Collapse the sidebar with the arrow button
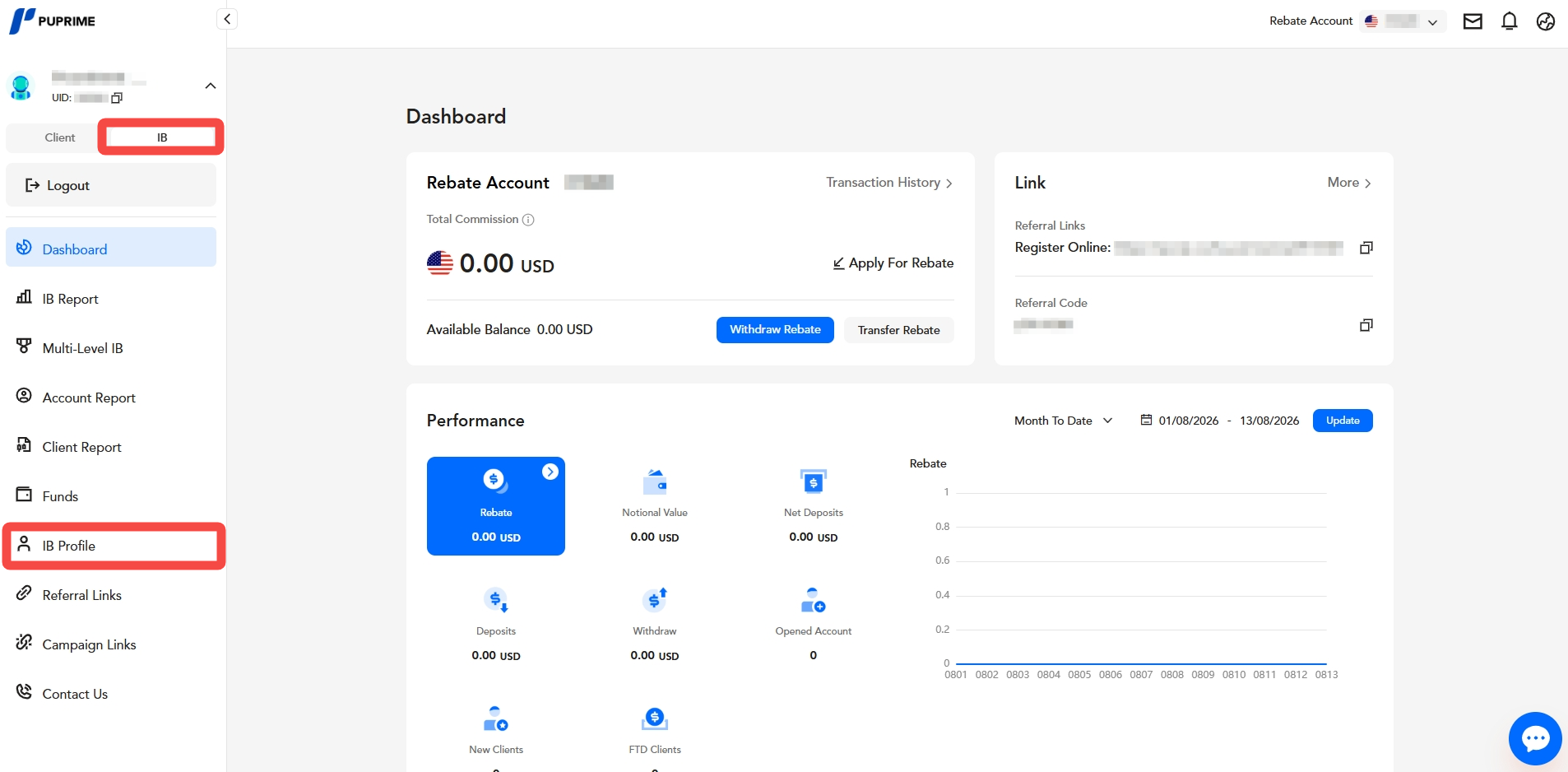 tap(227, 19)
